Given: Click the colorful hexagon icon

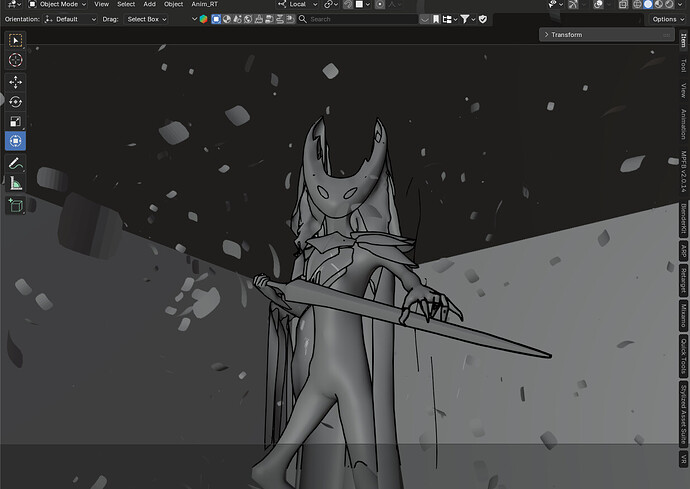Looking at the screenshot, I should (x=203, y=19).
